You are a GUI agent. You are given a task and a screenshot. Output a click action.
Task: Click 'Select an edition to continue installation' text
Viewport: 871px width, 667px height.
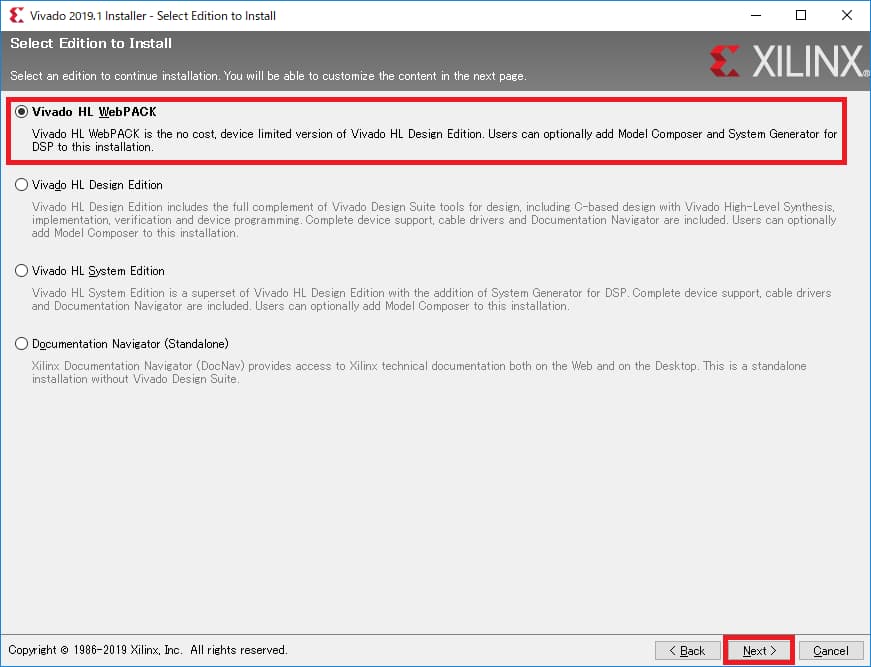pos(268,76)
